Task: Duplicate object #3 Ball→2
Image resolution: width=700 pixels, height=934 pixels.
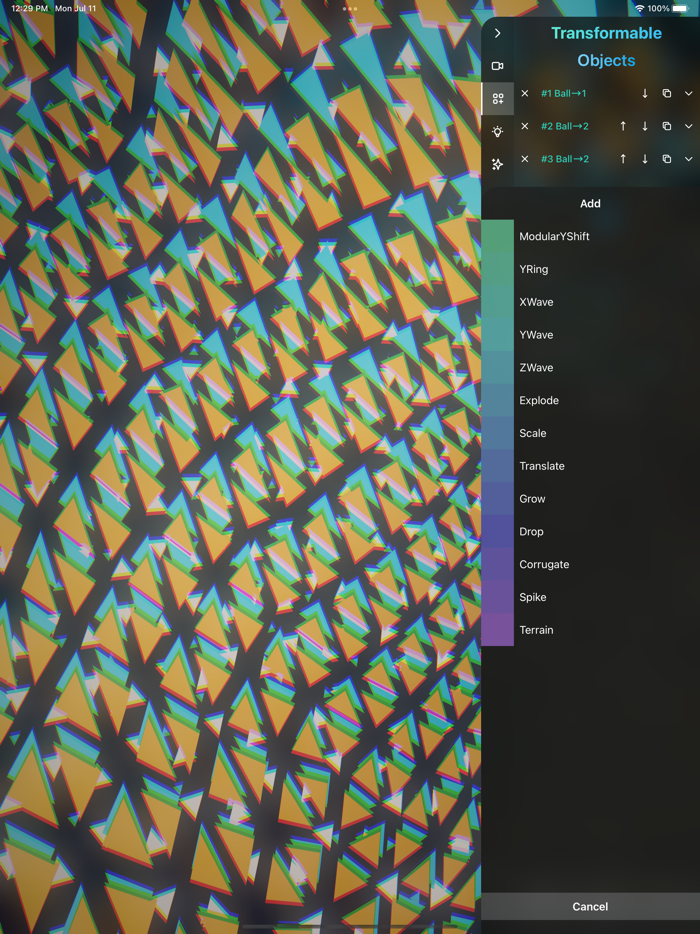Action: point(667,159)
